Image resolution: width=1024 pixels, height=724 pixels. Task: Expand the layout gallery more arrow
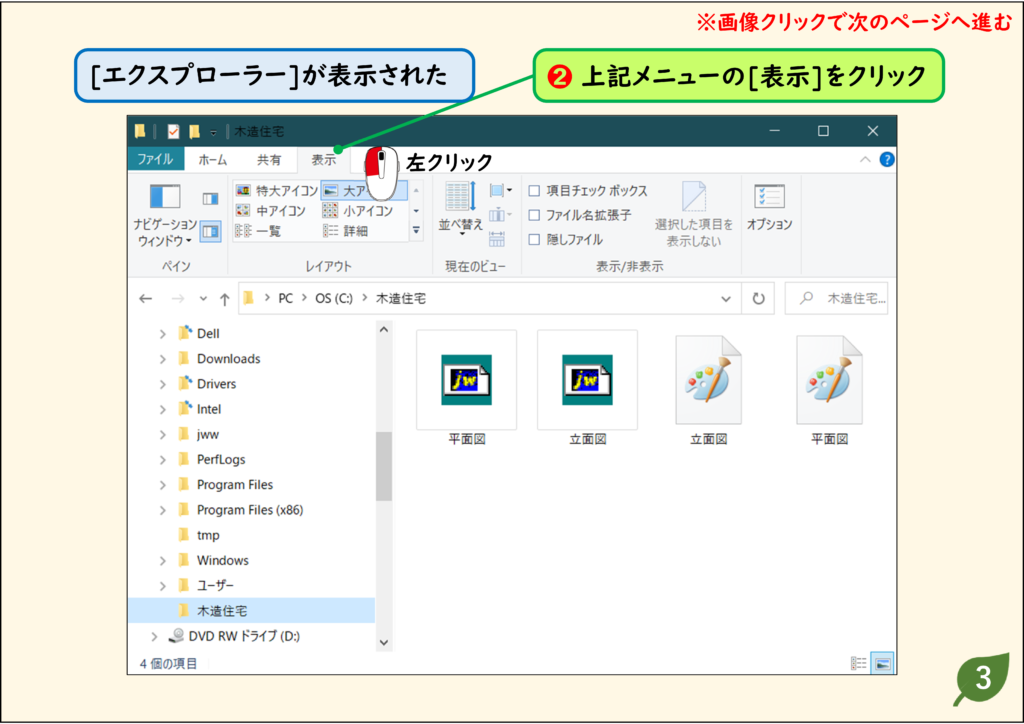(x=416, y=230)
